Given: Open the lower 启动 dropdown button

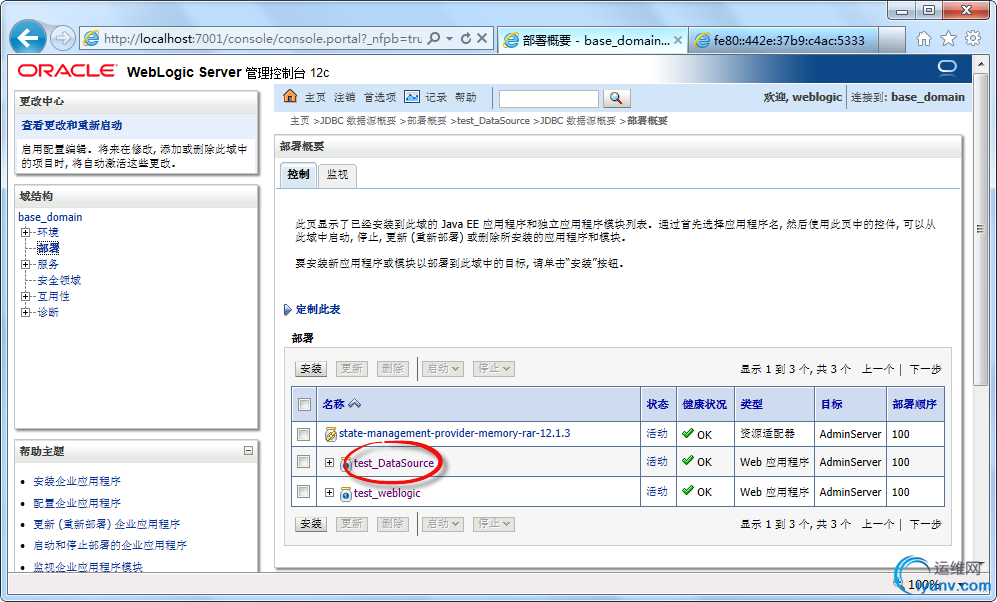Looking at the screenshot, I should 443,524.
